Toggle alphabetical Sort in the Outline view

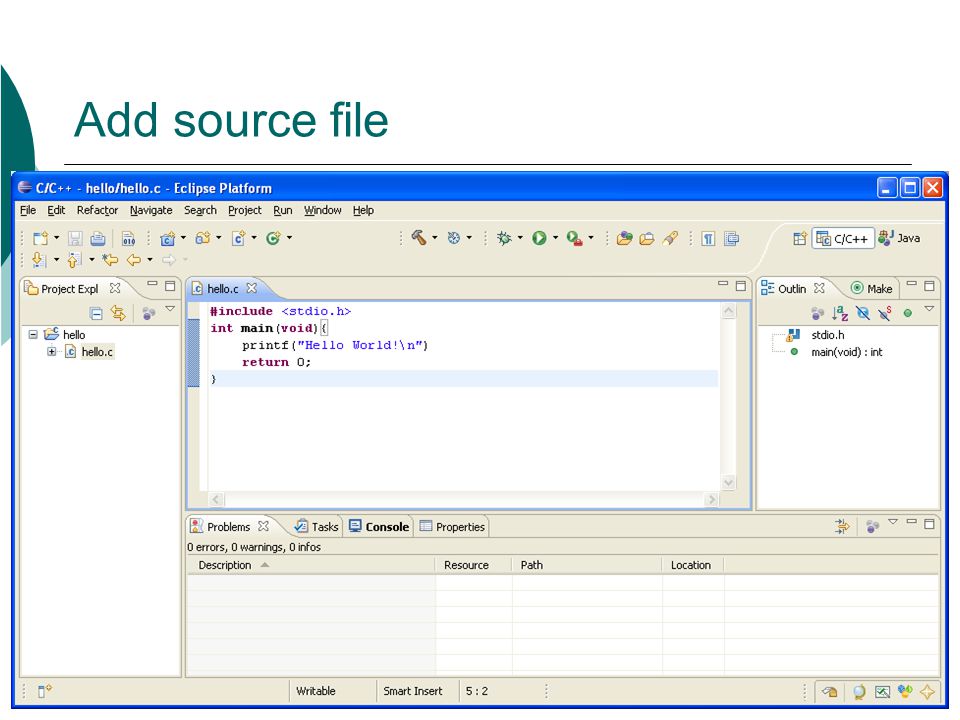coord(840,313)
